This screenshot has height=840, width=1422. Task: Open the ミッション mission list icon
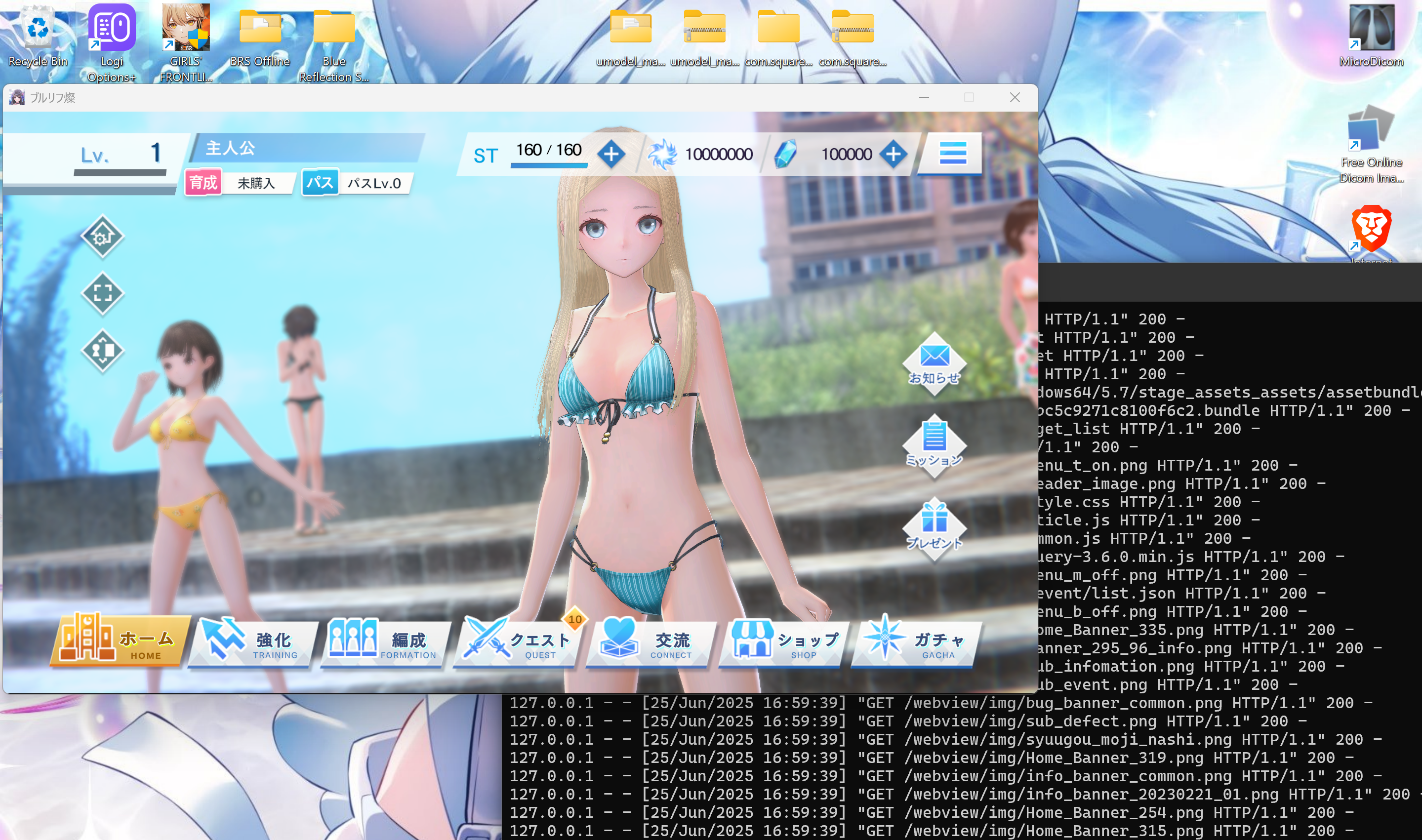(x=934, y=446)
